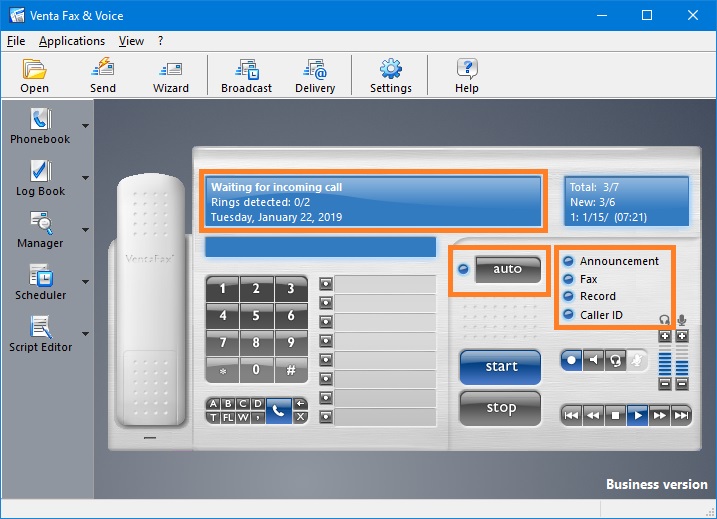Click the message counter display showing Total: 3/7
The width and height of the screenshot is (717, 519).
[x=626, y=202]
